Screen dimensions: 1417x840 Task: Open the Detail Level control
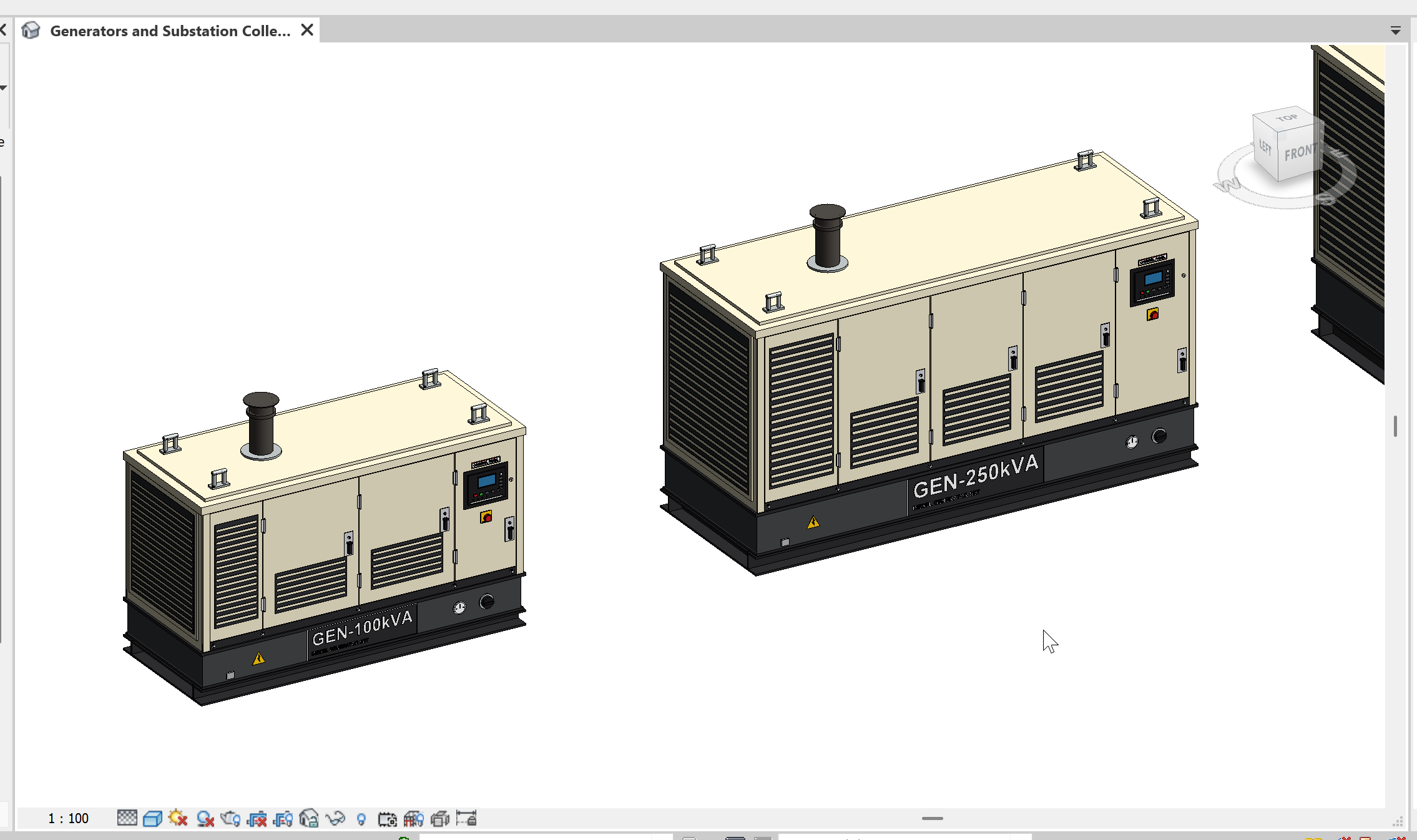127,818
